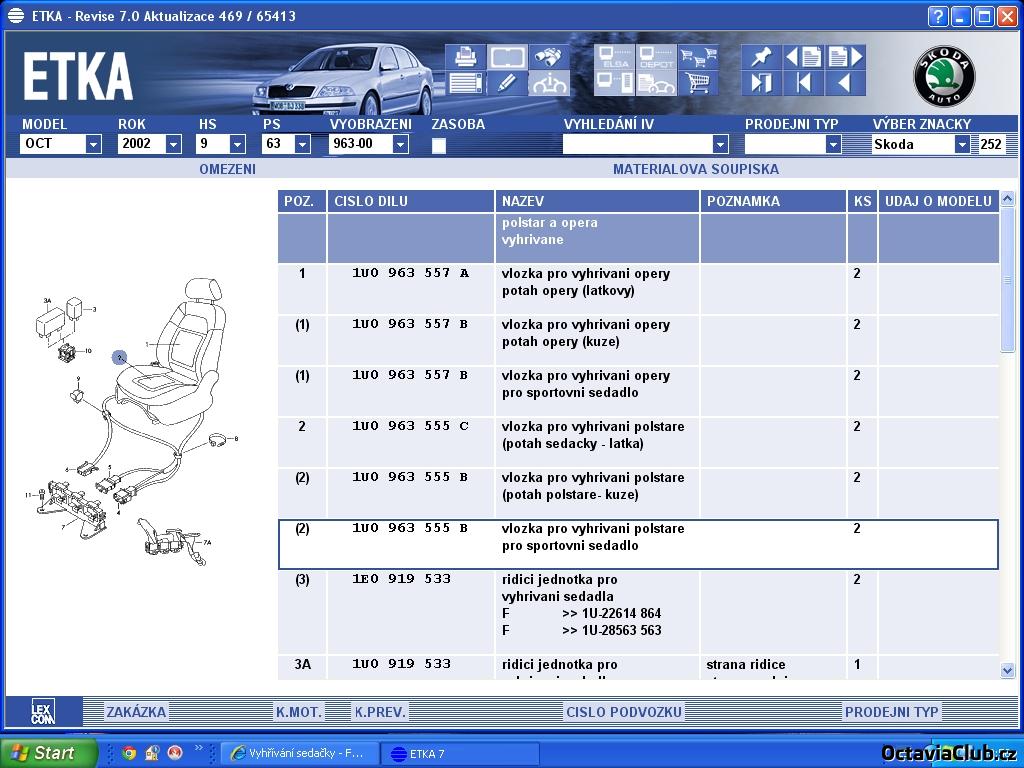1024x768 pixels.
Task: Open the single shopping cart icon
Action: click(698, 83)
